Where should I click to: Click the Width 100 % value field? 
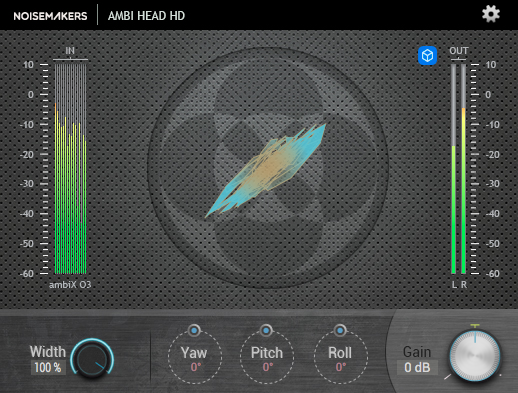coord(48,368)
